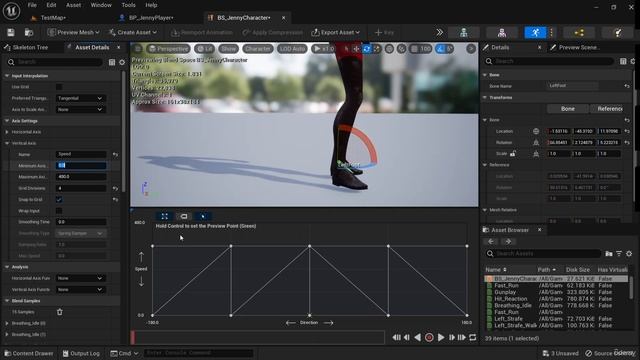Open the Tools menu
Viewport: 640px width, 360px height.
128,5
